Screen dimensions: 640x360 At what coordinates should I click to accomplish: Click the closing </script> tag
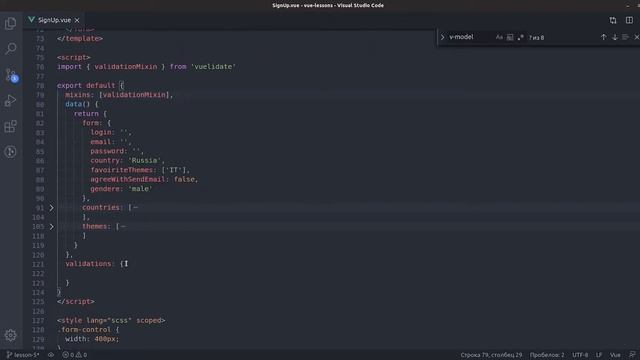76,301
